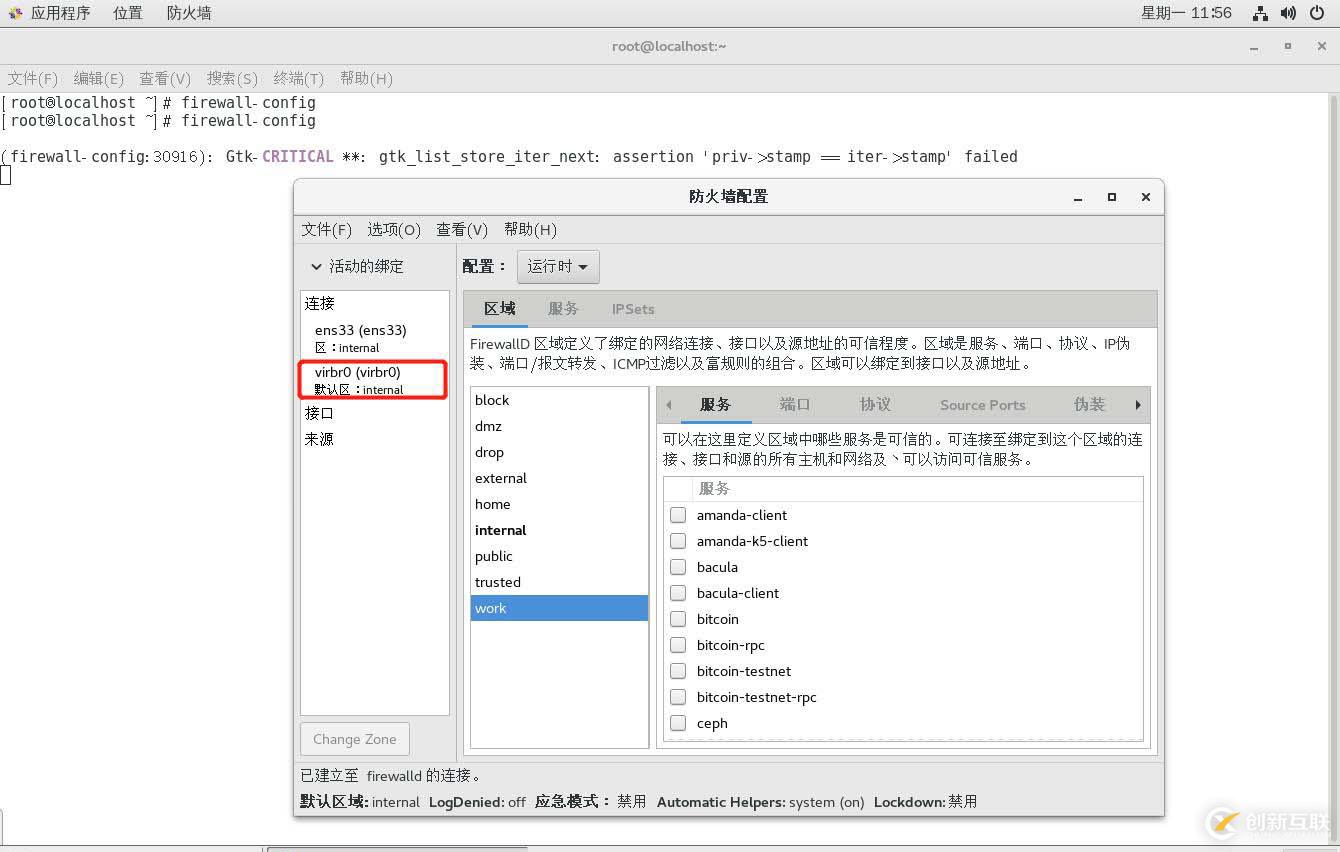Image resolution: width=1340 pixels, height=852 pixels.
Task: Click Lockdown: 禁用 in status bar
Action: pos(925,801)
